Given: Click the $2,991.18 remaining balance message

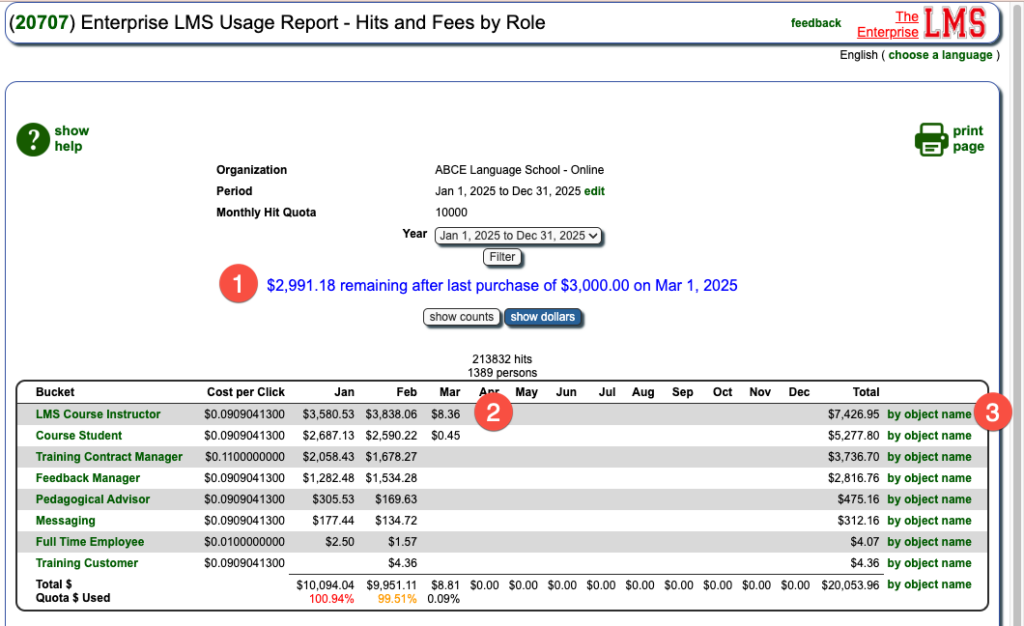Looking at the screenshot, I should point(502,285).
